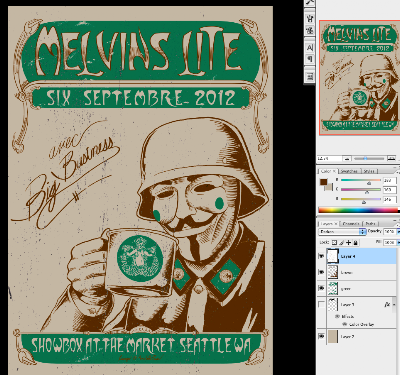Screen dimensions: 400x375
Task: Select Layer 2 tan thumbnail
Action: [x=333, y=336]
